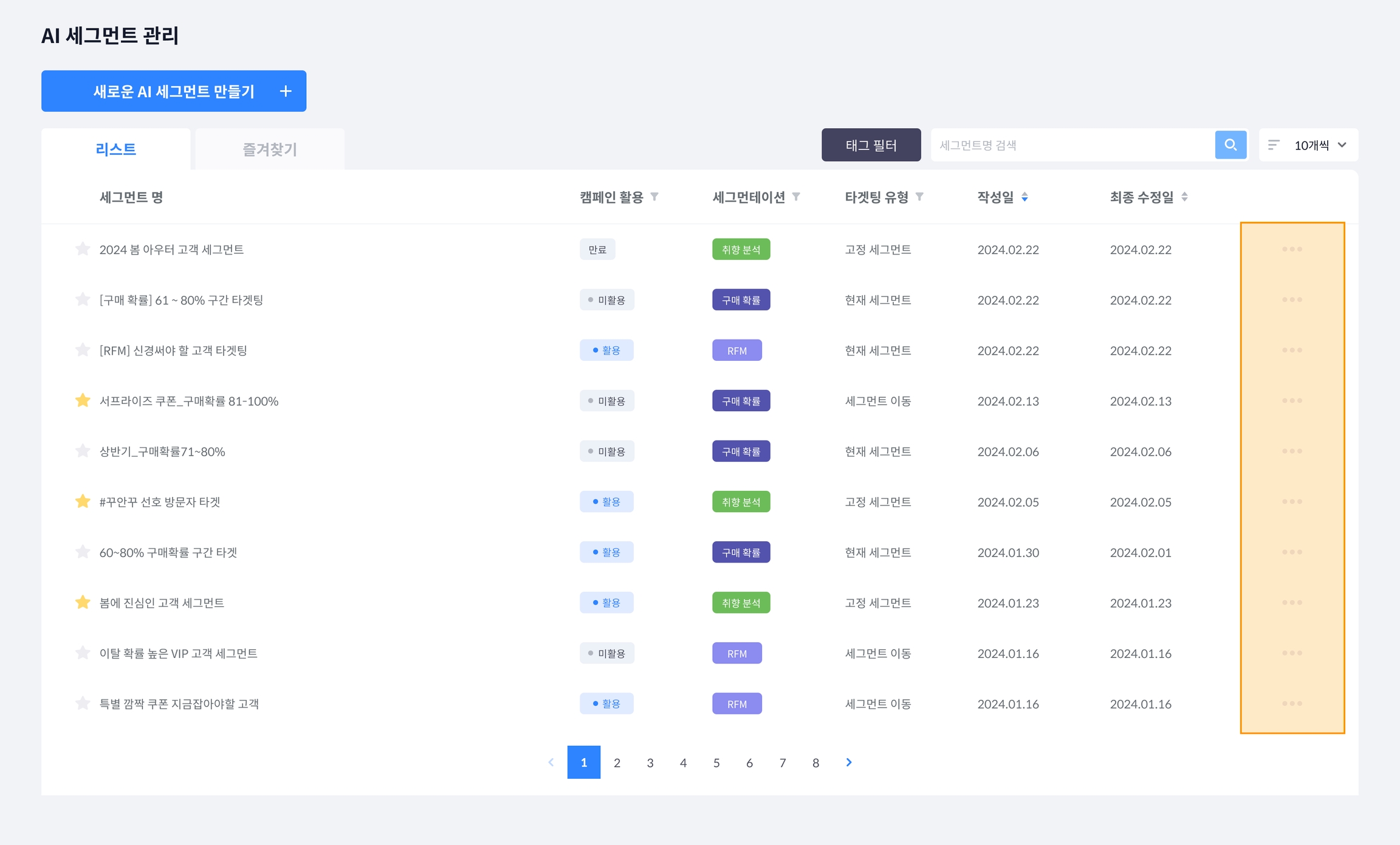The width and height of the screenshot is (1400, 845).
Task: Go to page 5 in pagination
Action: click(716, 762)
